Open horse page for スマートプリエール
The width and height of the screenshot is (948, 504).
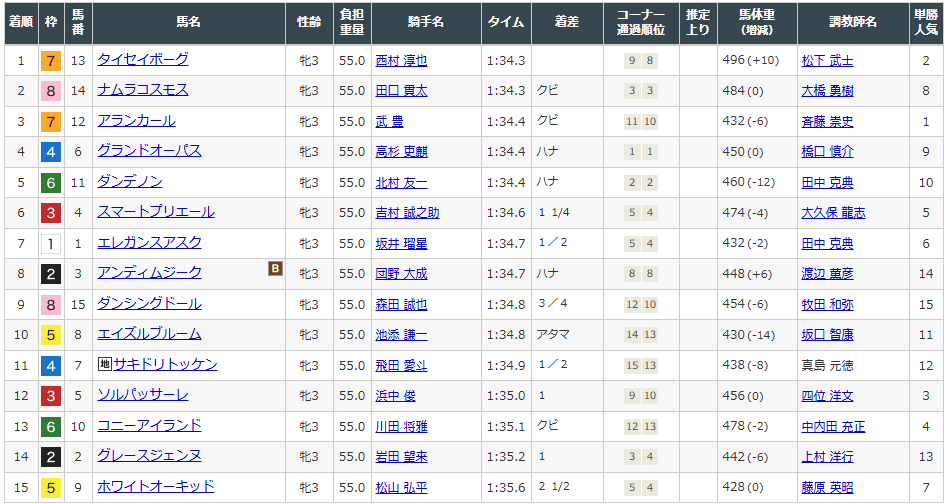pos(155,212)
